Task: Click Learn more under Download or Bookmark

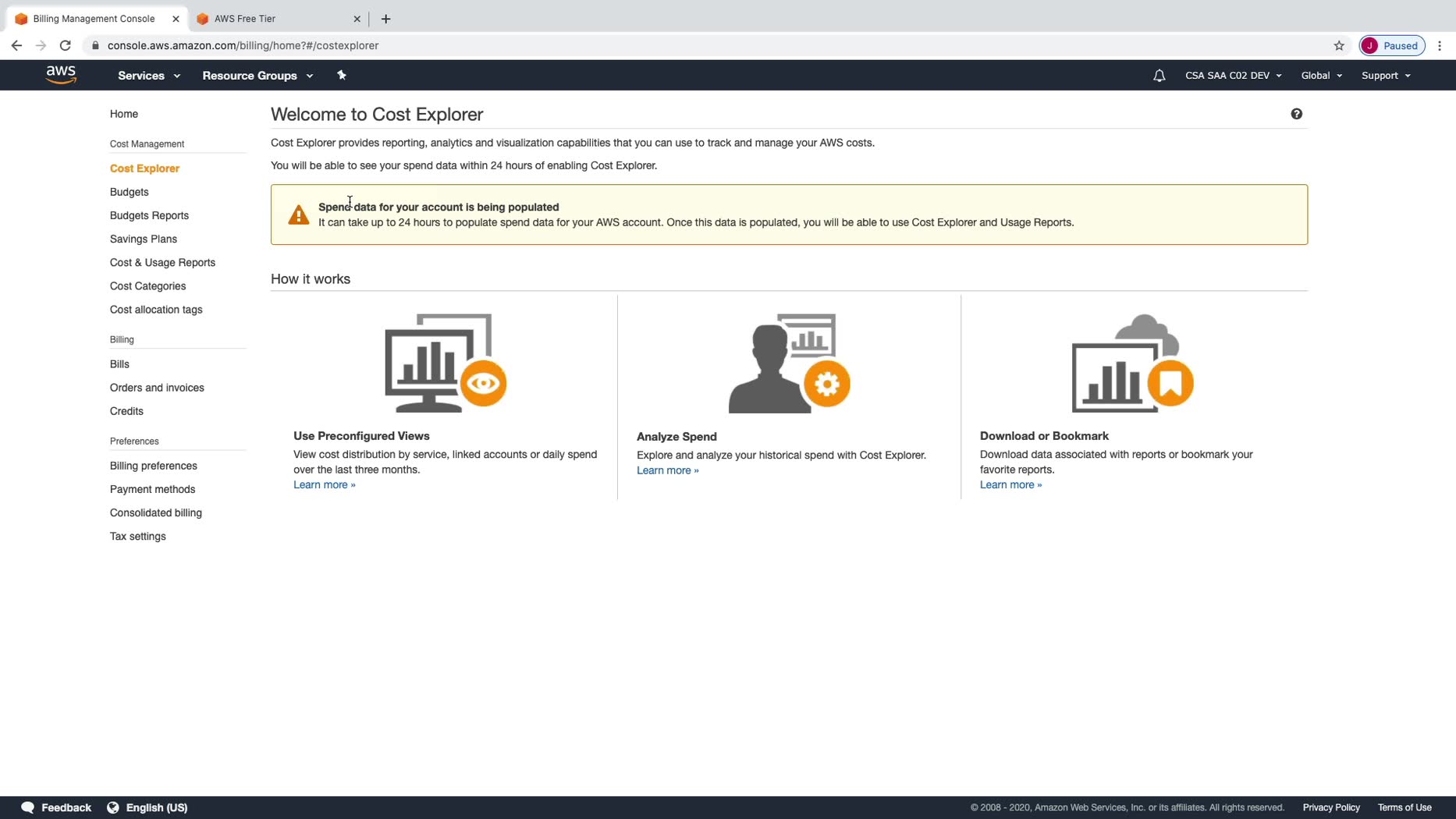Action: click(1011, 484)
